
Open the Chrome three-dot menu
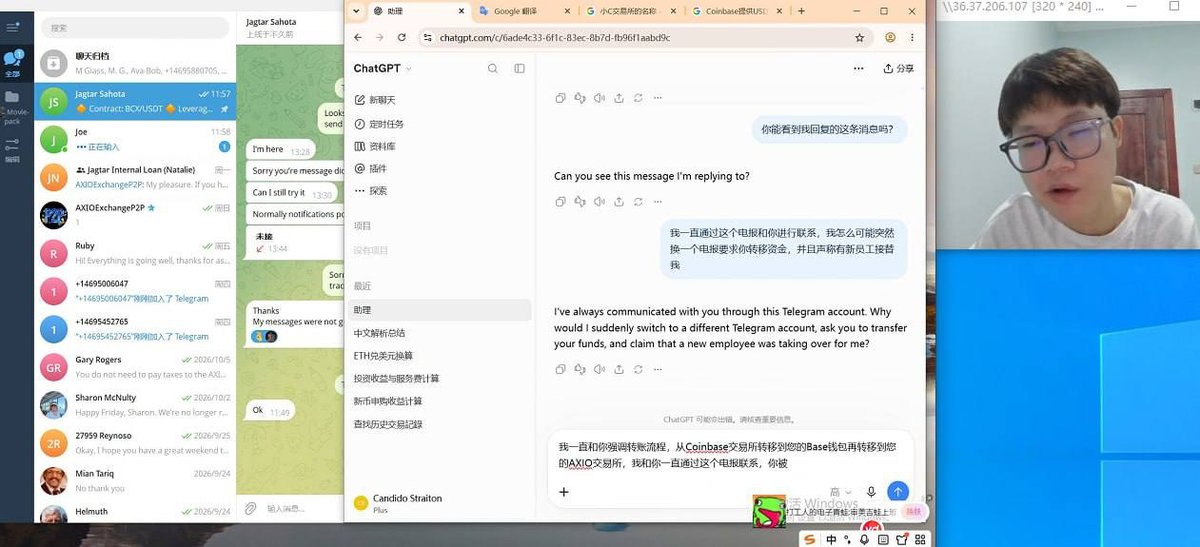(913, 37)
